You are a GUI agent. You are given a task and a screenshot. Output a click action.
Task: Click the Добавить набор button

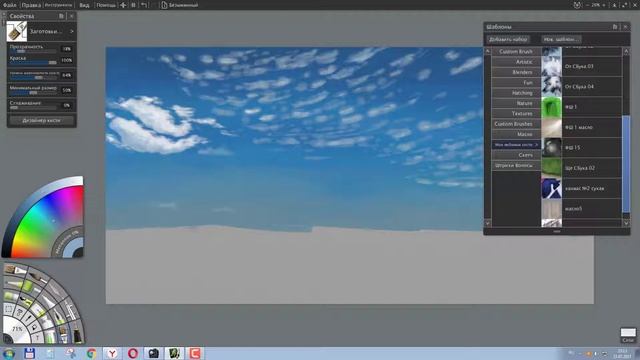pos(508,39)
